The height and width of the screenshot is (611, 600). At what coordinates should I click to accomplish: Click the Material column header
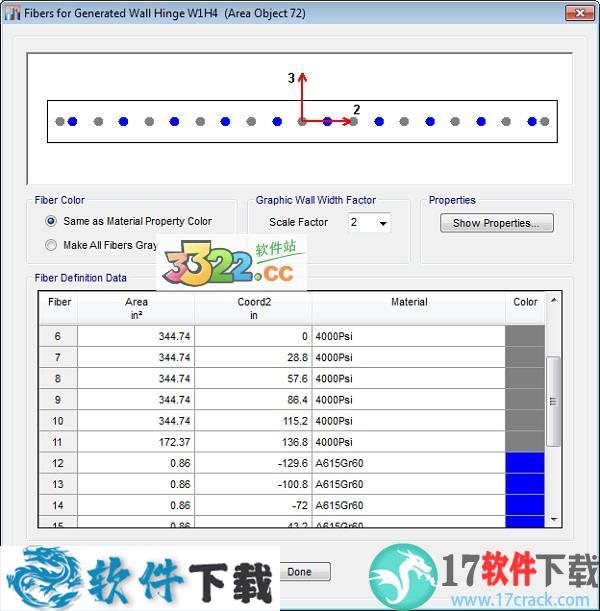point(409,308)
